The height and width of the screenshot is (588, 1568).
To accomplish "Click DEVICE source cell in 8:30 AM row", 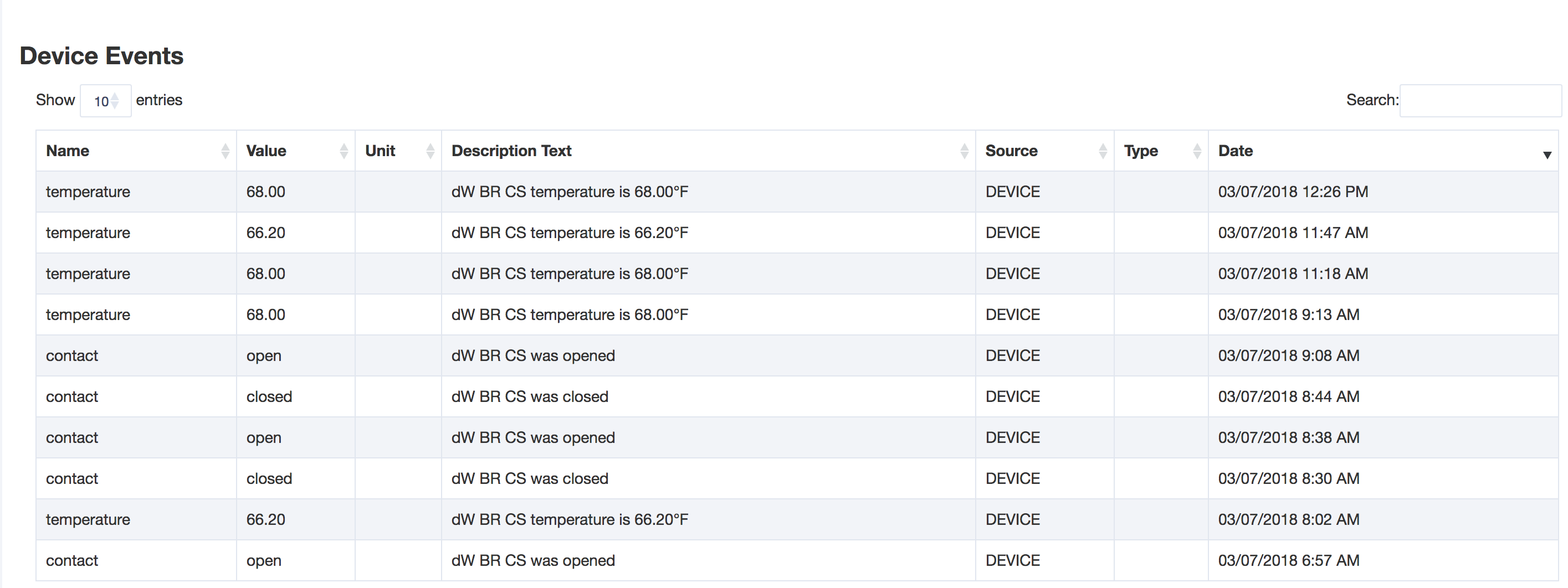I will pos(1012,478).
